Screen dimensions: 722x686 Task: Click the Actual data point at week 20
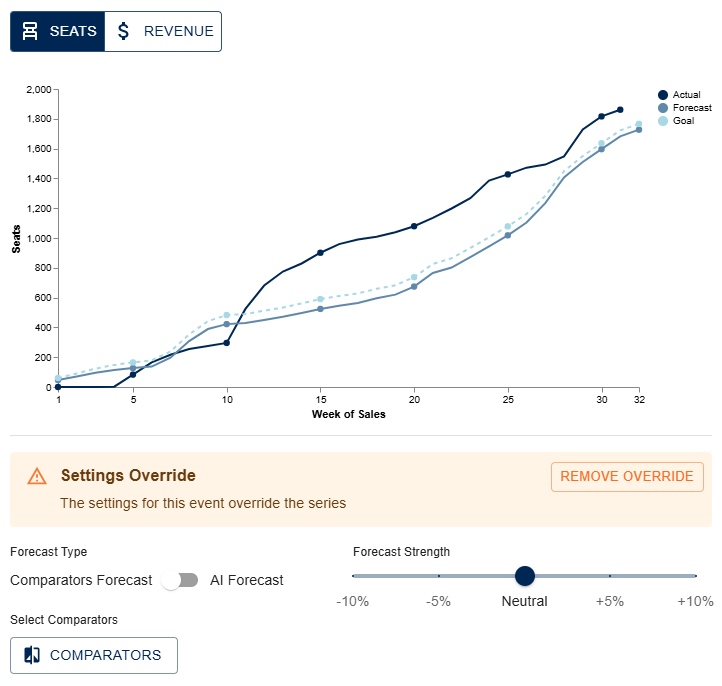tap(414, 226)
